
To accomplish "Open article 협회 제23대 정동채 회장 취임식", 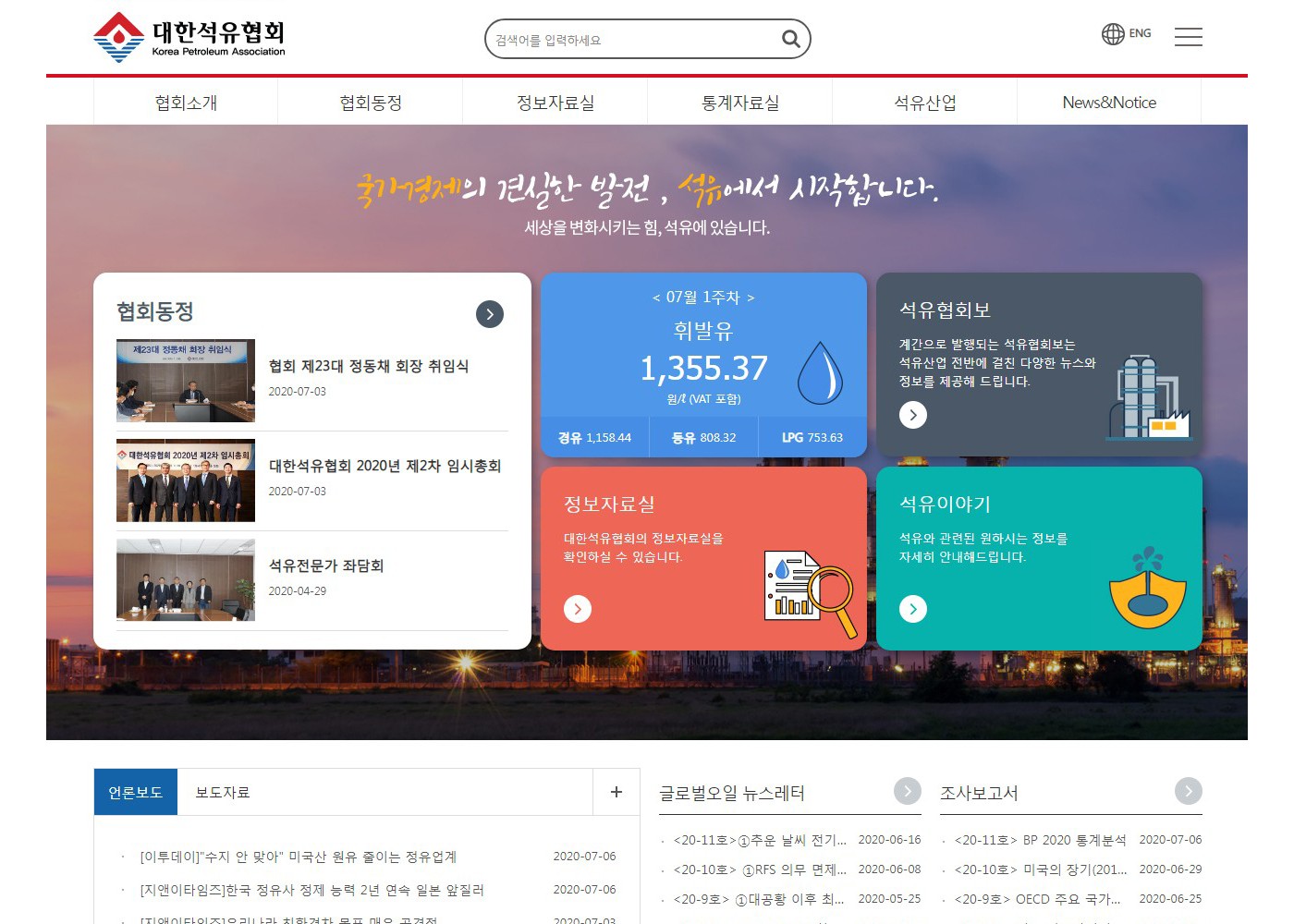I will tap(368, 366).
